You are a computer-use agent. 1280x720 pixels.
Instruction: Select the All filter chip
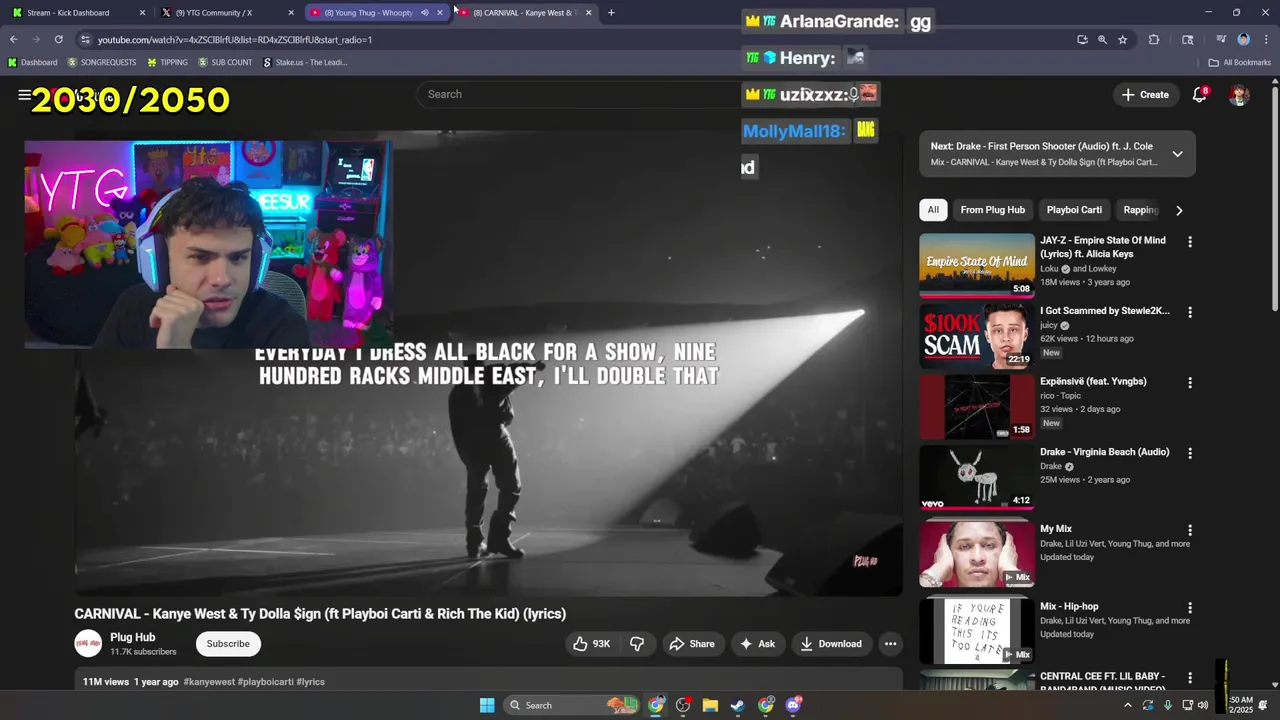point(933,210)
